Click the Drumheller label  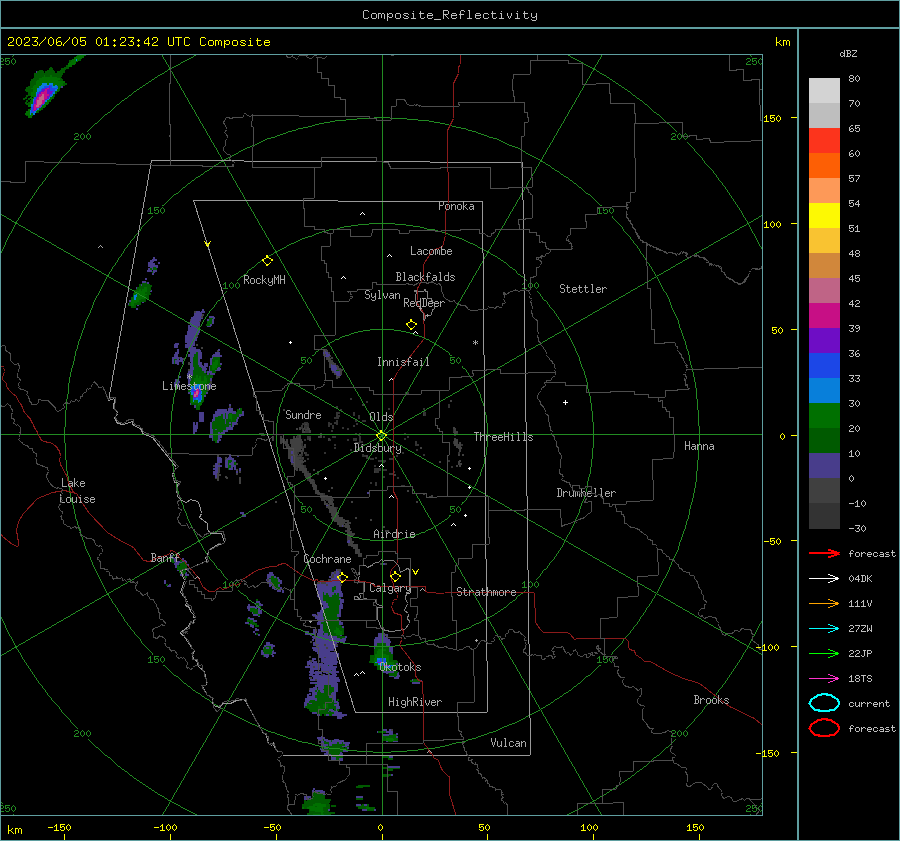pos(586,493)
